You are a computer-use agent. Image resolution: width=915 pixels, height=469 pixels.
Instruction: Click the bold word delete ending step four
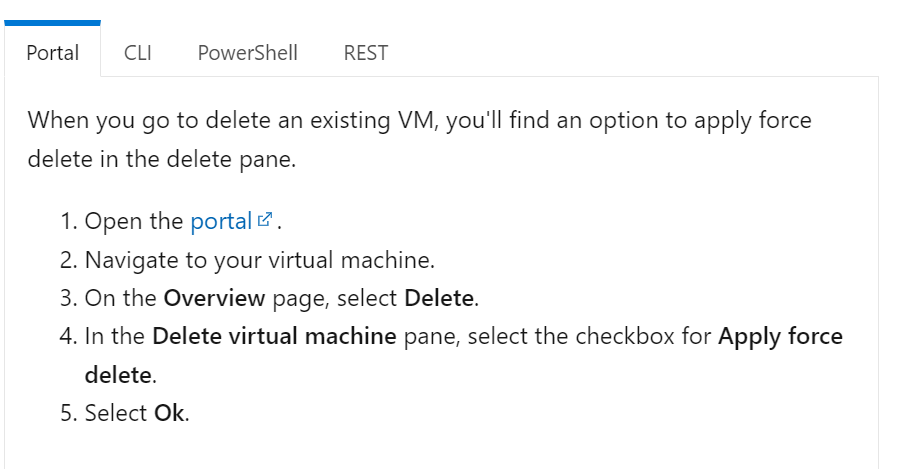click(x=118, y=374)
